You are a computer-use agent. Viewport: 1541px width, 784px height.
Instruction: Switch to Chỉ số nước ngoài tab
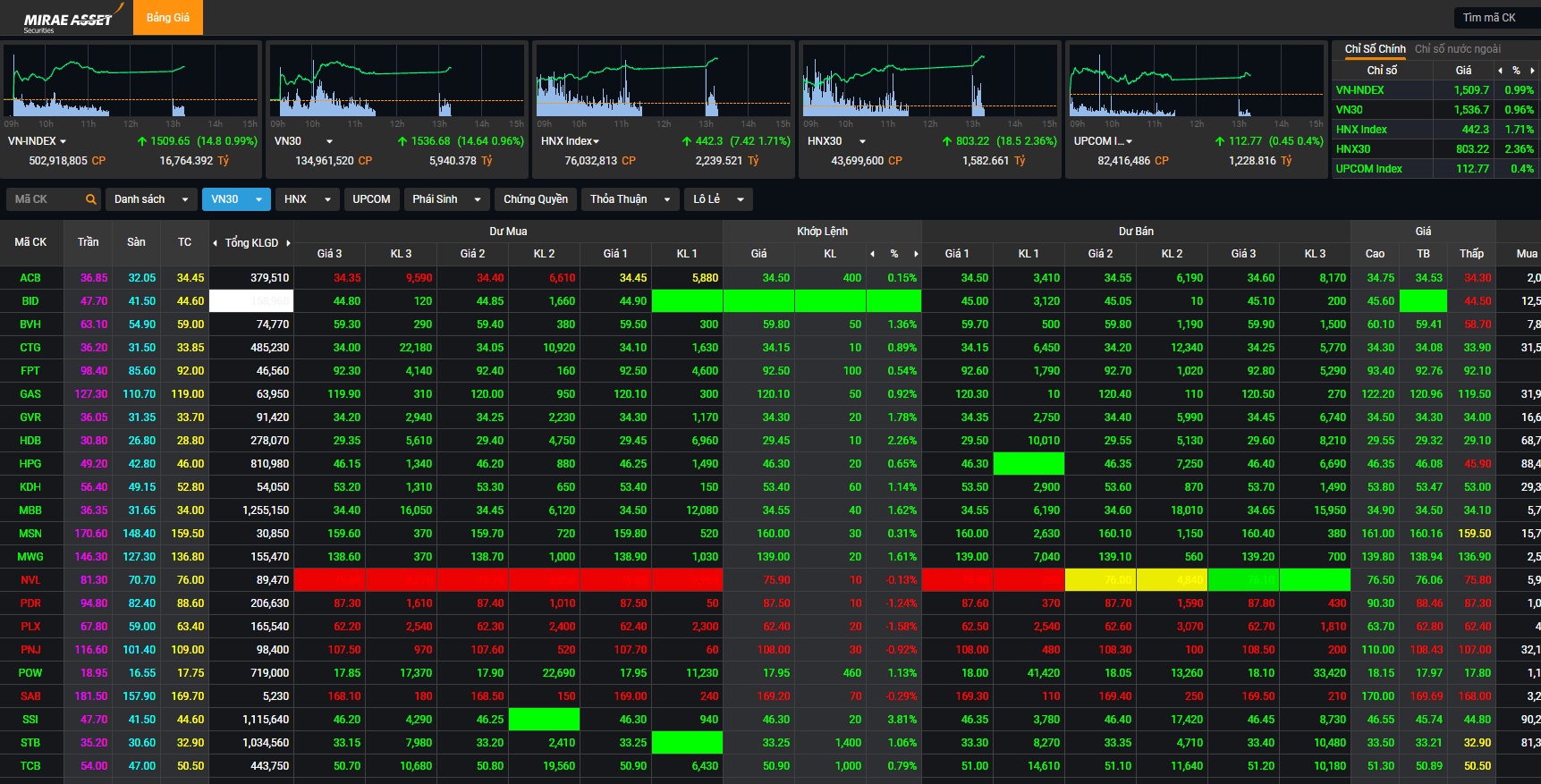[1457, 49]
